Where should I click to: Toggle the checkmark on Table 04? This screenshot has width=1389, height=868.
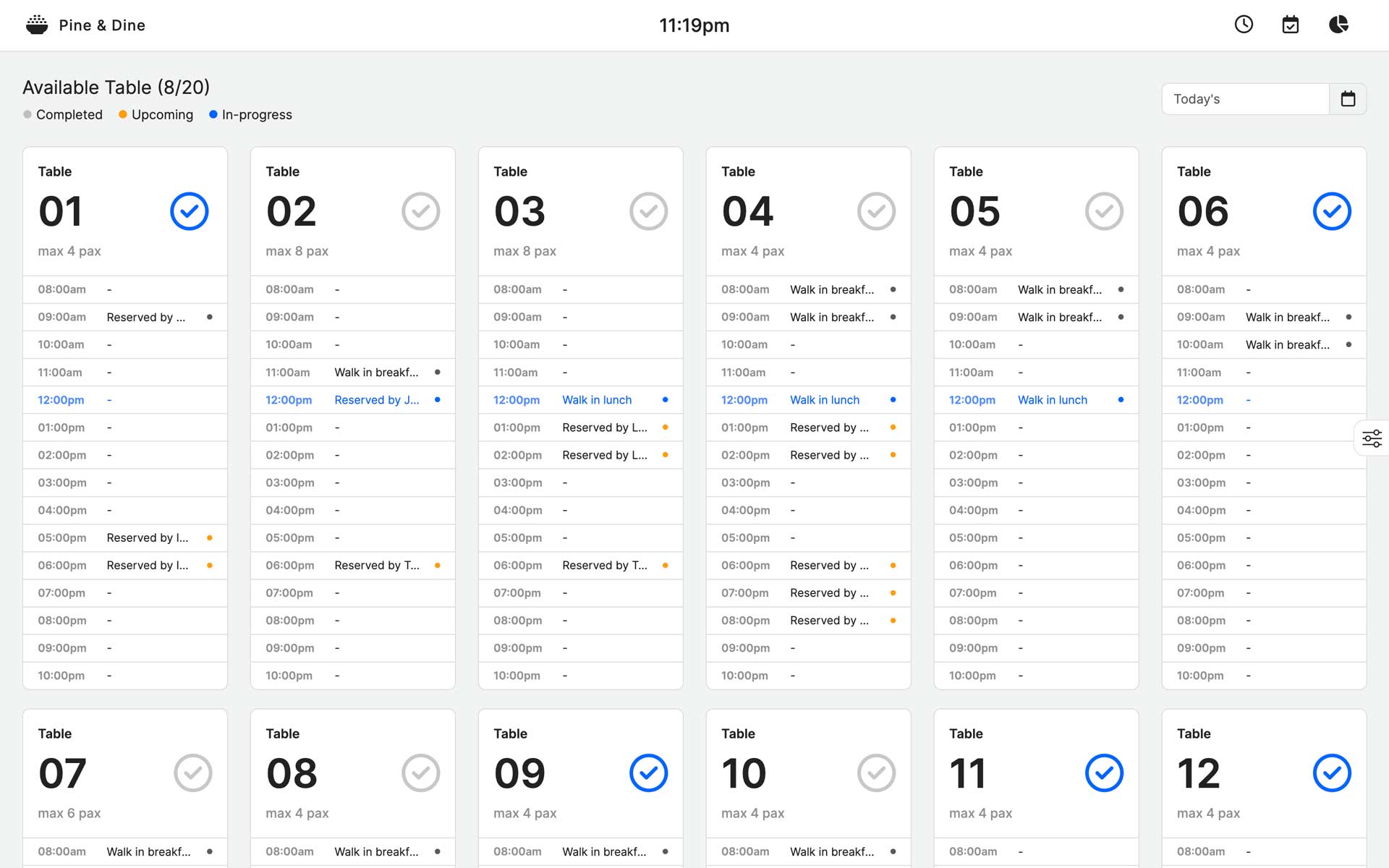876,211
